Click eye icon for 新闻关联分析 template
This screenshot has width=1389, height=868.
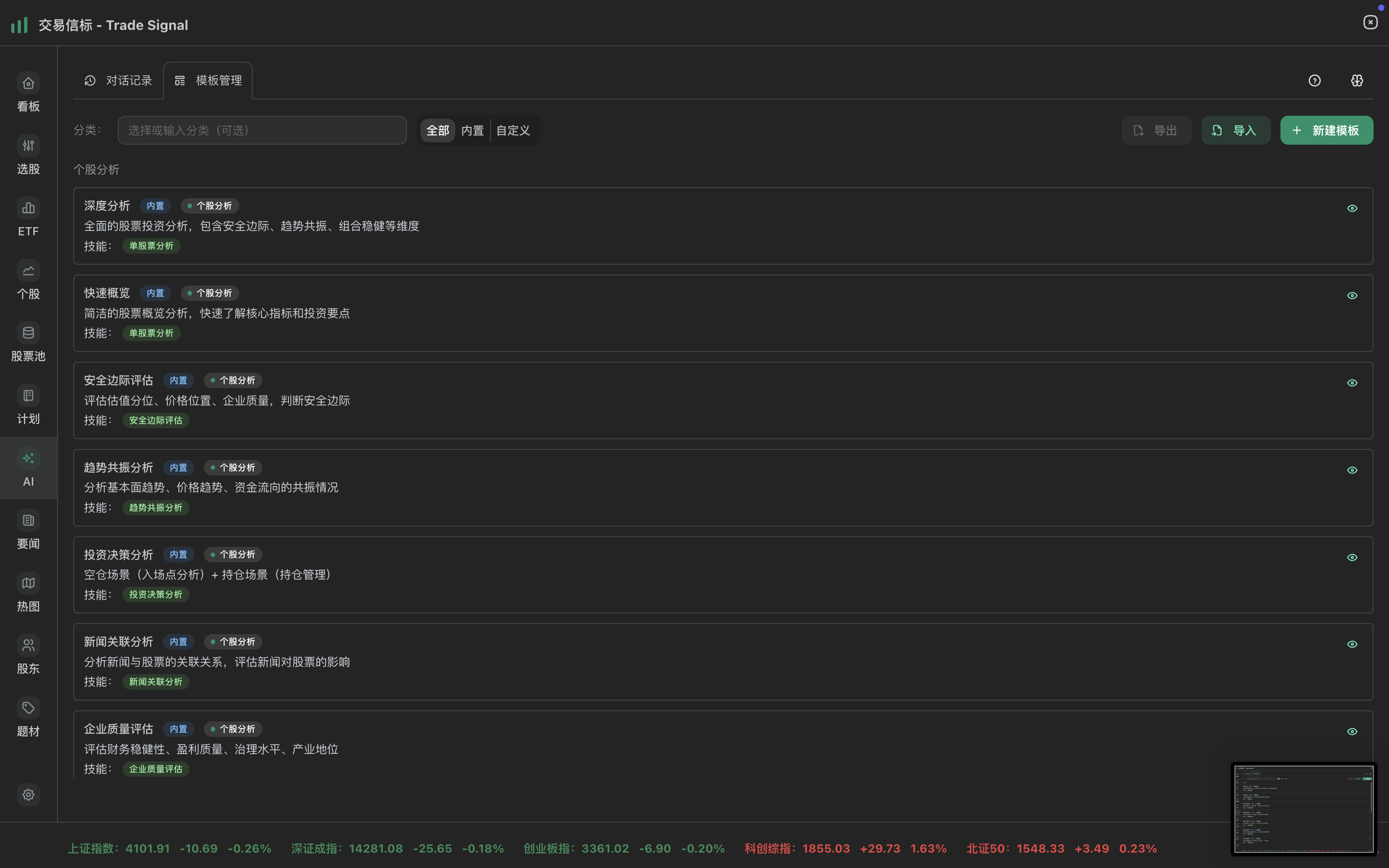coord(1352,645)
